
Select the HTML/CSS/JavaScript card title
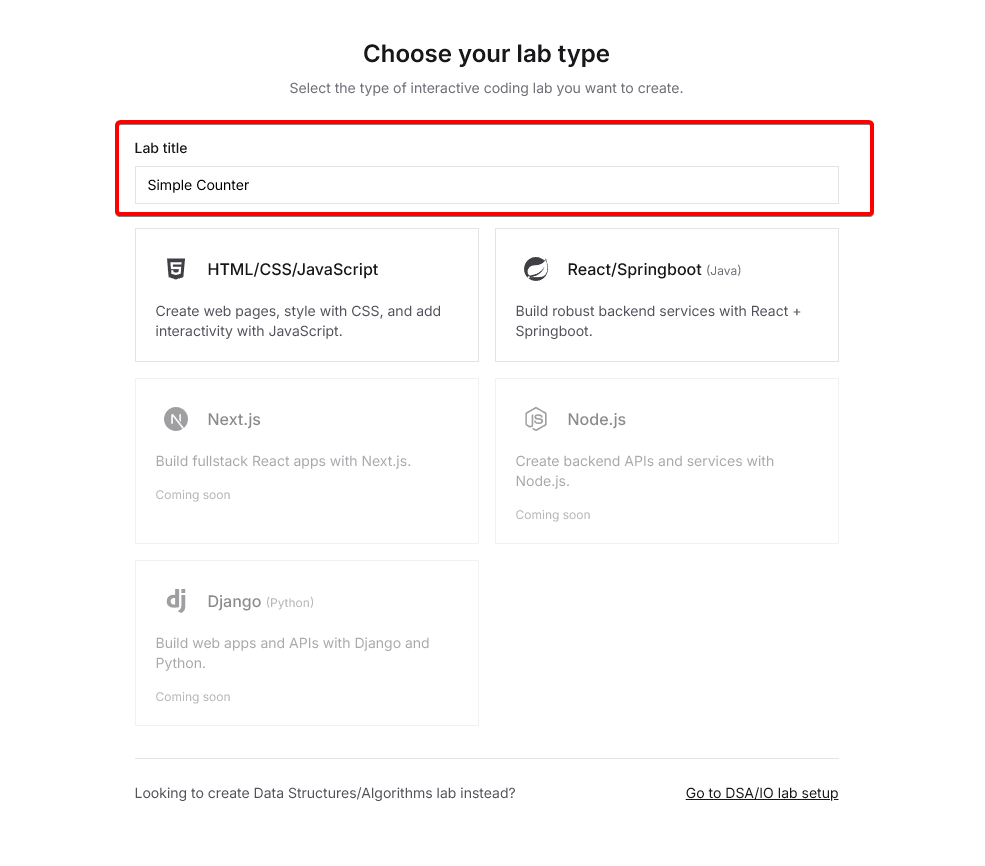pos(293,269)
